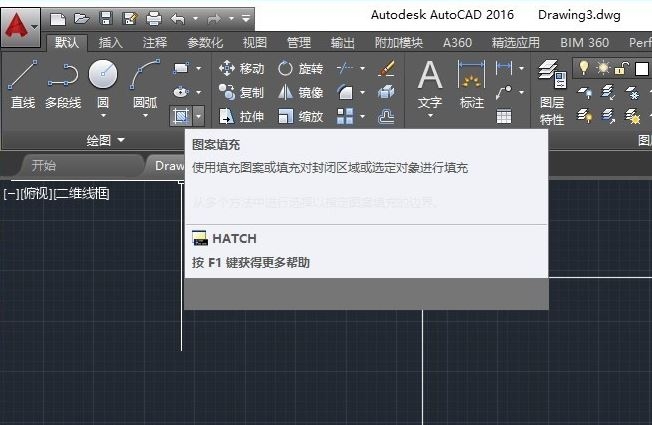Select the Text (文字) tool

(430, 84)
